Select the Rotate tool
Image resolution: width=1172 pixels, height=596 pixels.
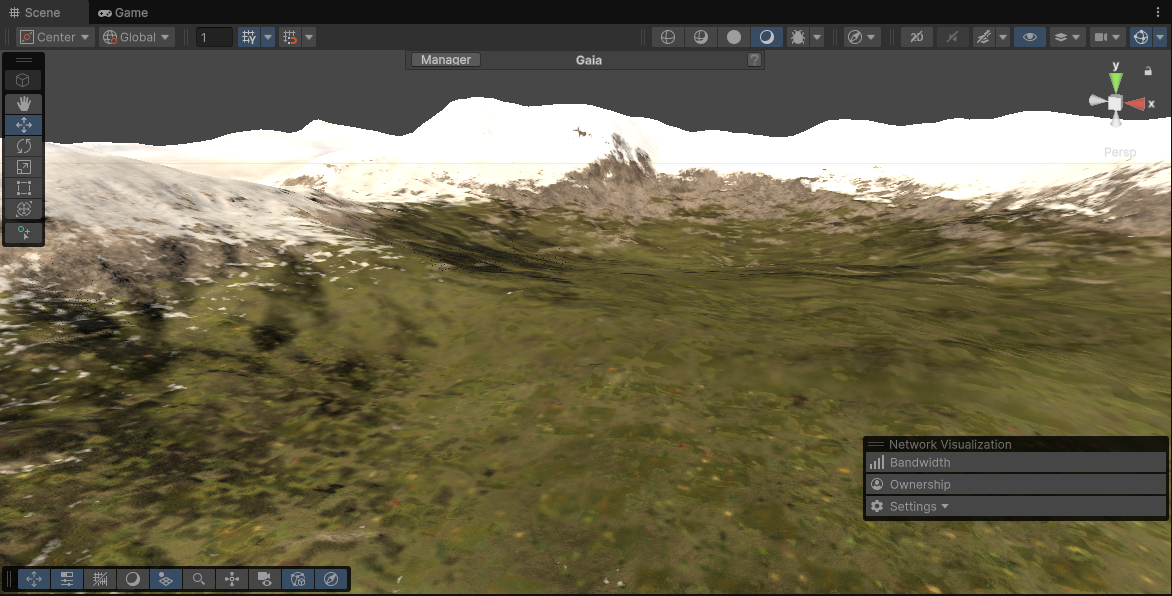pyautogui.click(x=23, y=146)
